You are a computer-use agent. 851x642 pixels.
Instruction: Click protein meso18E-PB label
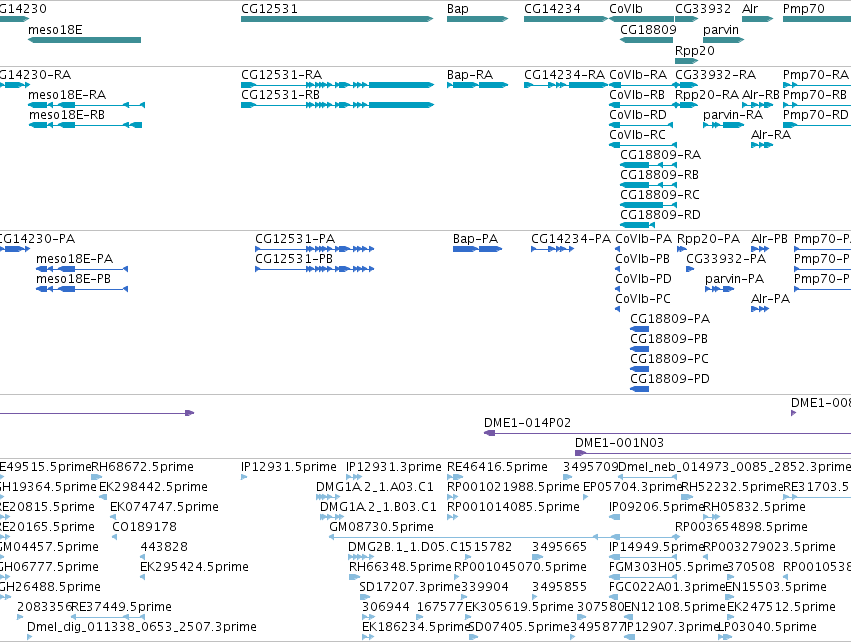(73, 279)
